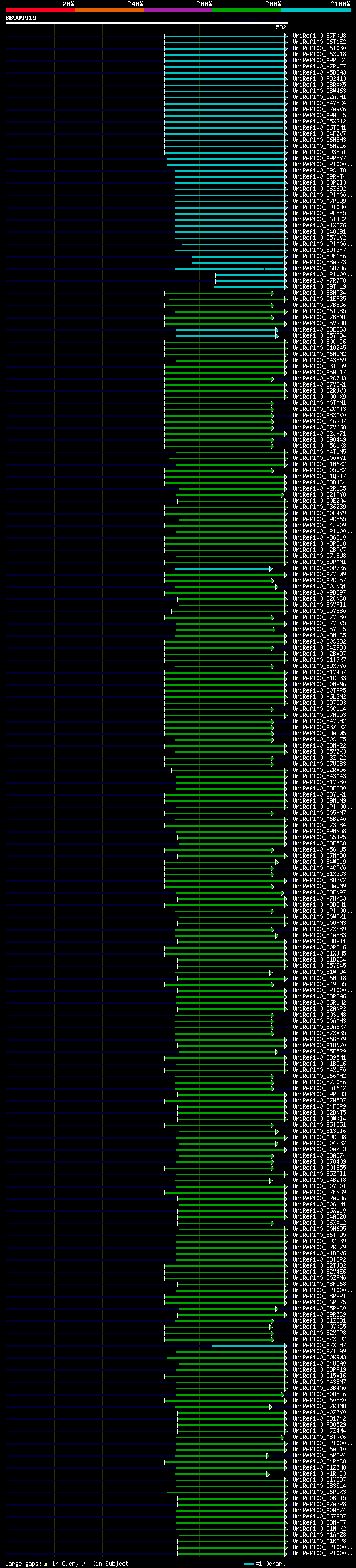The image size is (356, 1568).
Task: Click hit label UniRef100_A5N817
Action: click(319, 373)
